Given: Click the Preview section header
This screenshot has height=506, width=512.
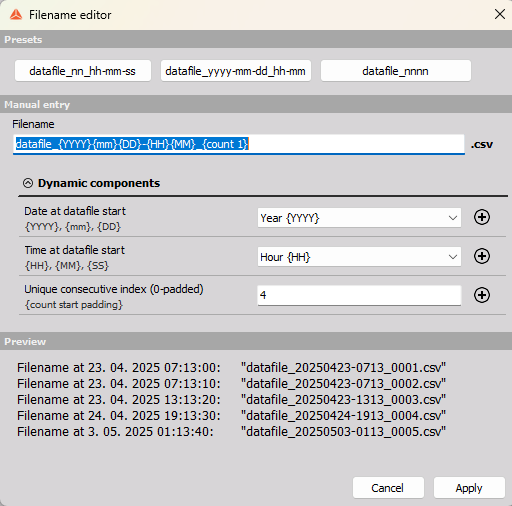Looking at the screenshot, I should [x=256, y=341].
